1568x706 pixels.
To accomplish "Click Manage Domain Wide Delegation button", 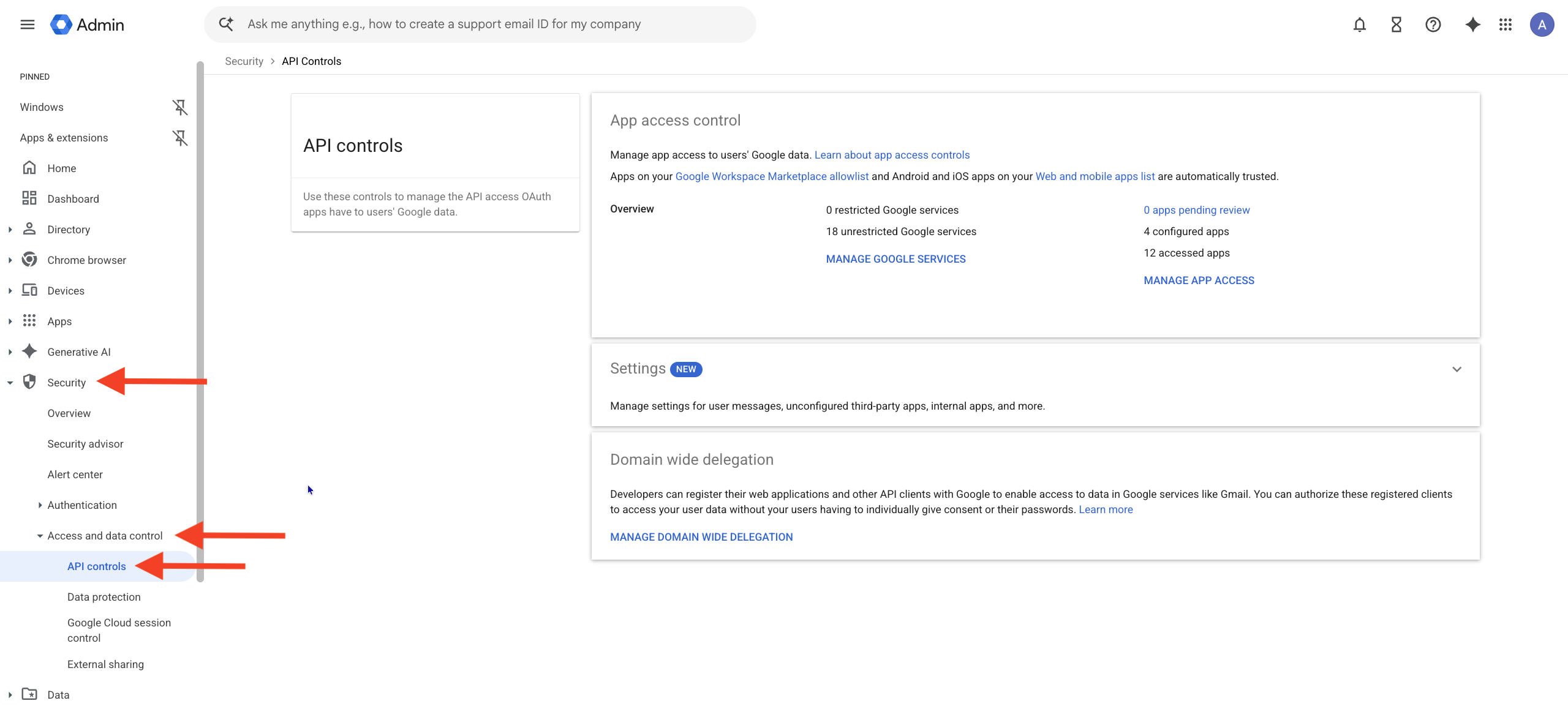I will click(701, 537).
